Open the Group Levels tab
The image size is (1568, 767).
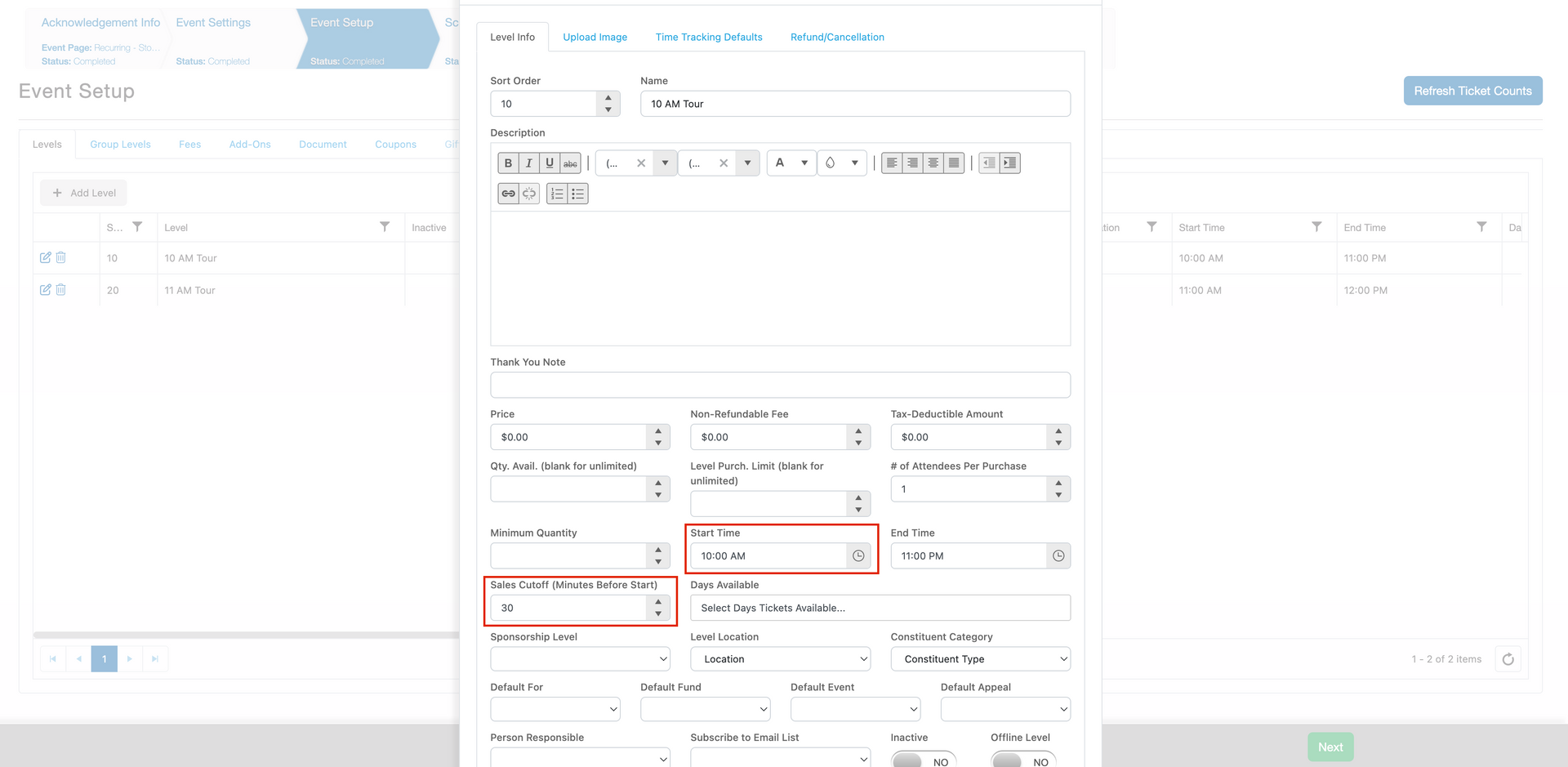tap(120, 145)
